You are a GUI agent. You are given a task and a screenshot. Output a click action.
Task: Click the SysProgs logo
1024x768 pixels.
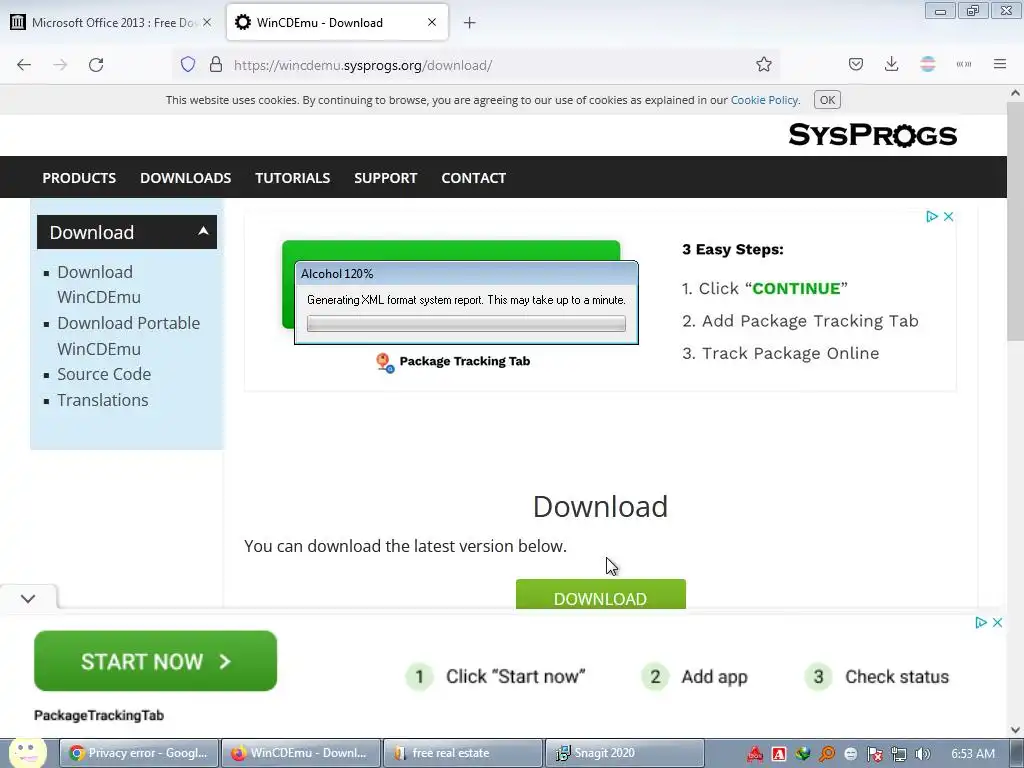click(x=872, y=135)
